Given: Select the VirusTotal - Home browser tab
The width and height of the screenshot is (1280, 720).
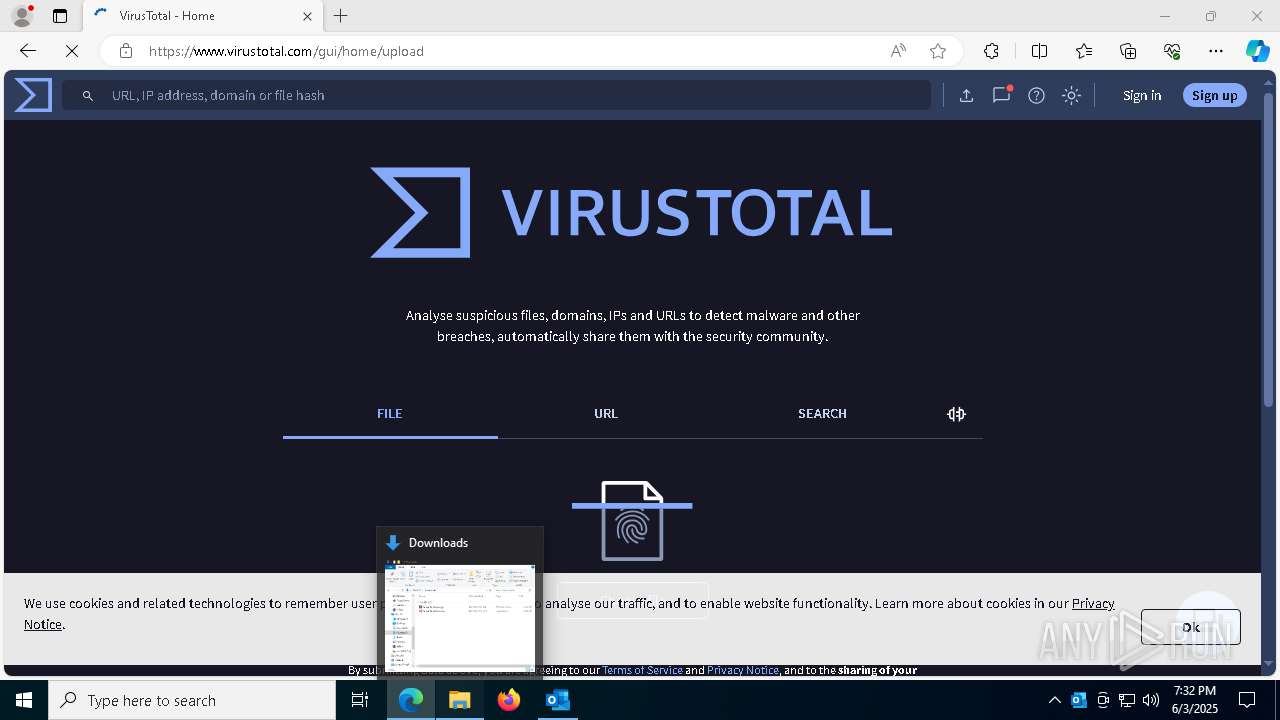Looking at the screenshot, I should tap(202, 16).
